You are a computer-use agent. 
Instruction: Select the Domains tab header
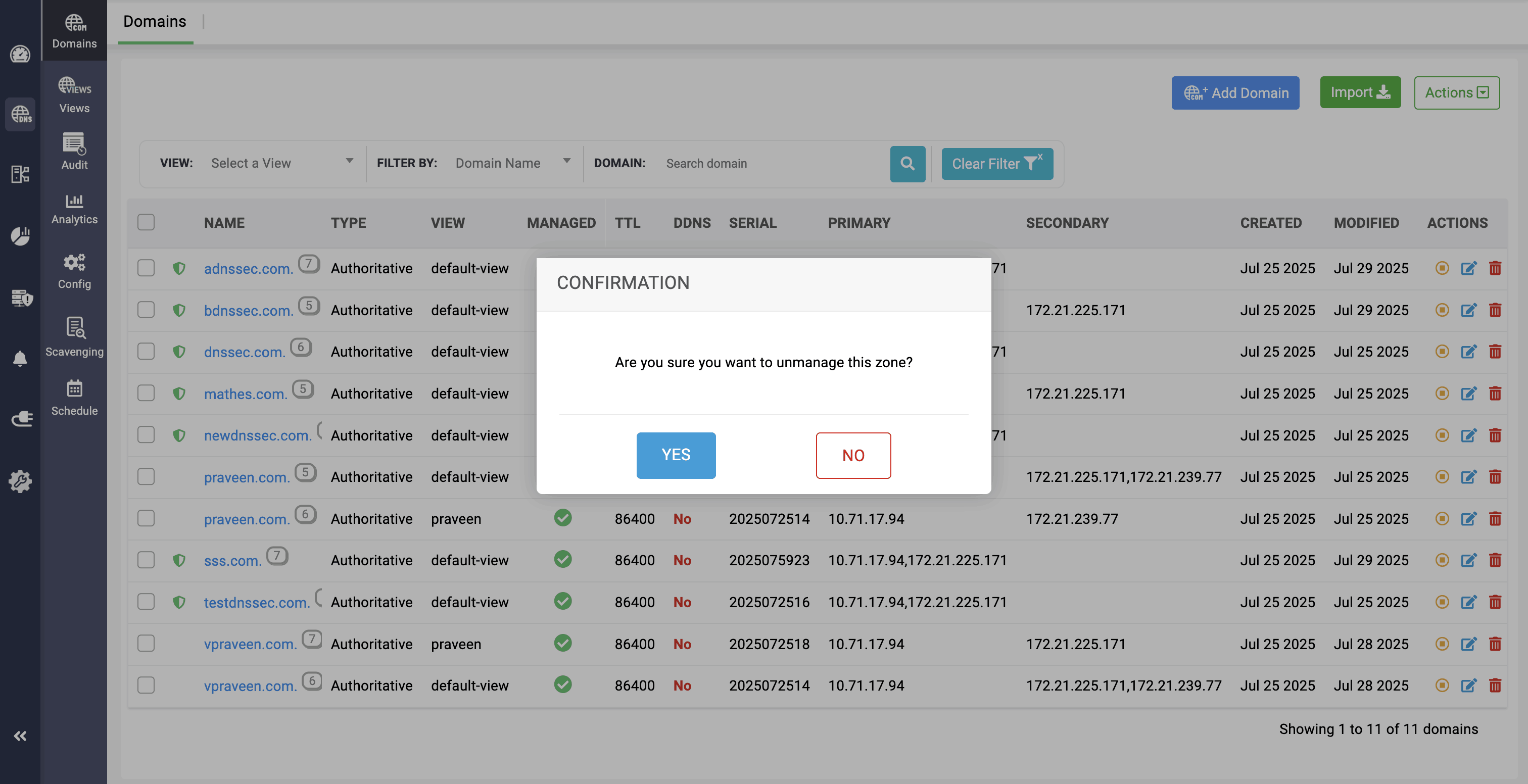pos(155,21)
